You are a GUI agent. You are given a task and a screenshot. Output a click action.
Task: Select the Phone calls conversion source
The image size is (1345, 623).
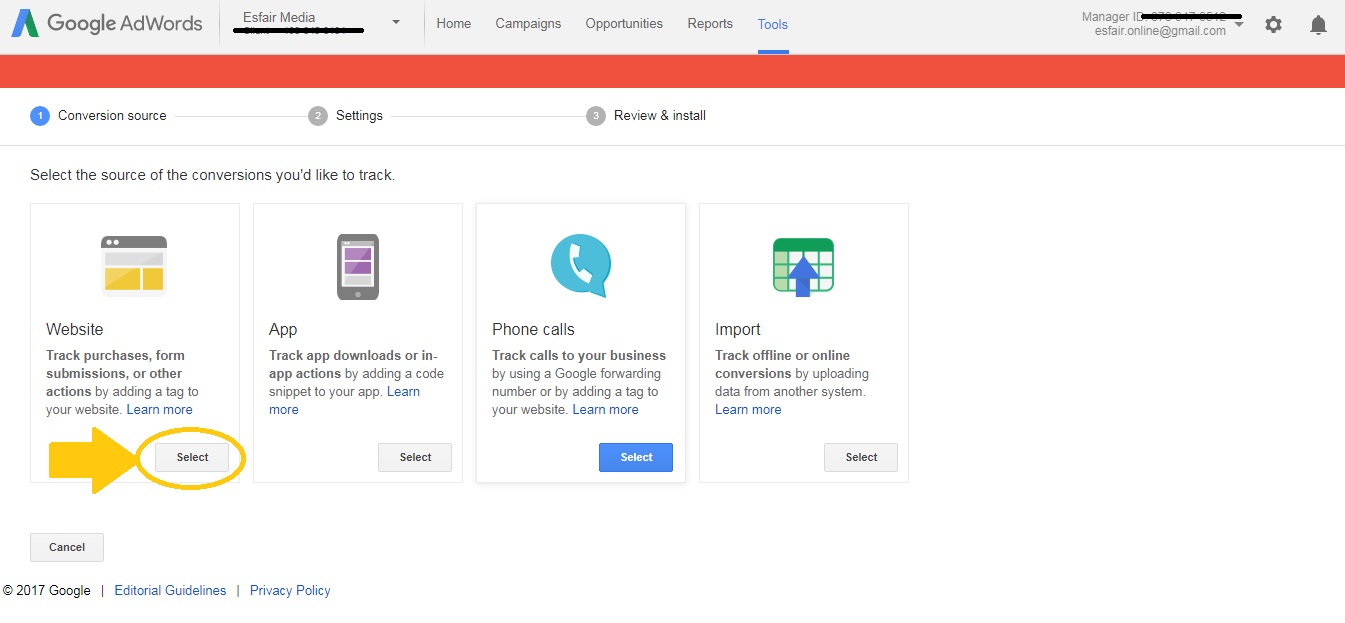pyautogui.click(x=636, y=457)
